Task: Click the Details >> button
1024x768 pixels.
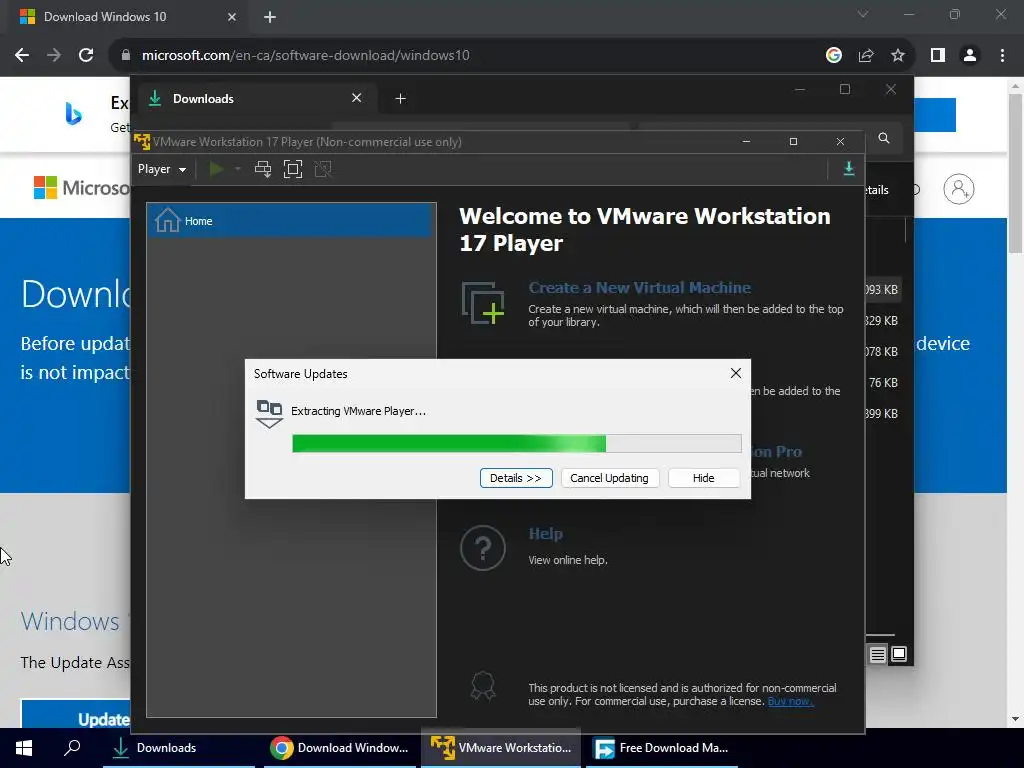Action: 516,478
